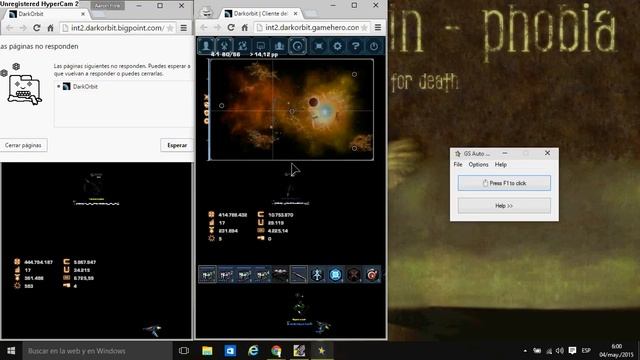The height and width of the screenshot is (360, 640).
Task: Open File menu in GS Auto window
Action: pyautogui.click(x=458, y=164)
